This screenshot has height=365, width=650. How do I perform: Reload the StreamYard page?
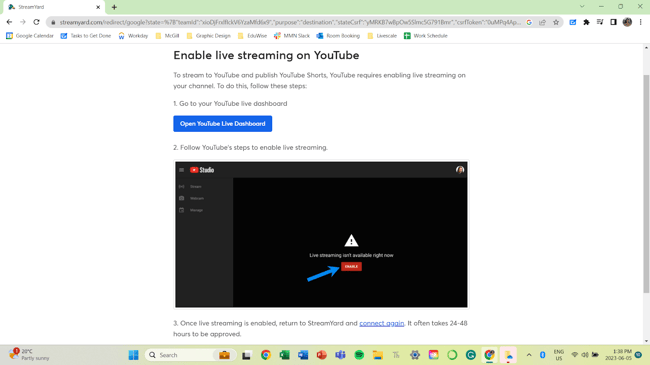[36, 22]
